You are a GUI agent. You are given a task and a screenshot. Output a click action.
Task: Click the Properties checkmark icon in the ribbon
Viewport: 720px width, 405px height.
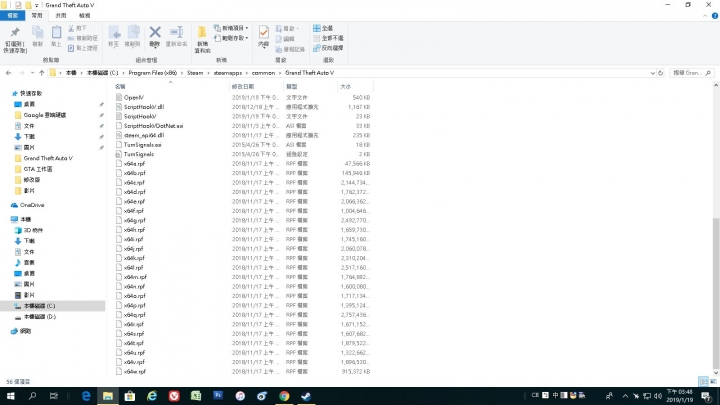264,32
